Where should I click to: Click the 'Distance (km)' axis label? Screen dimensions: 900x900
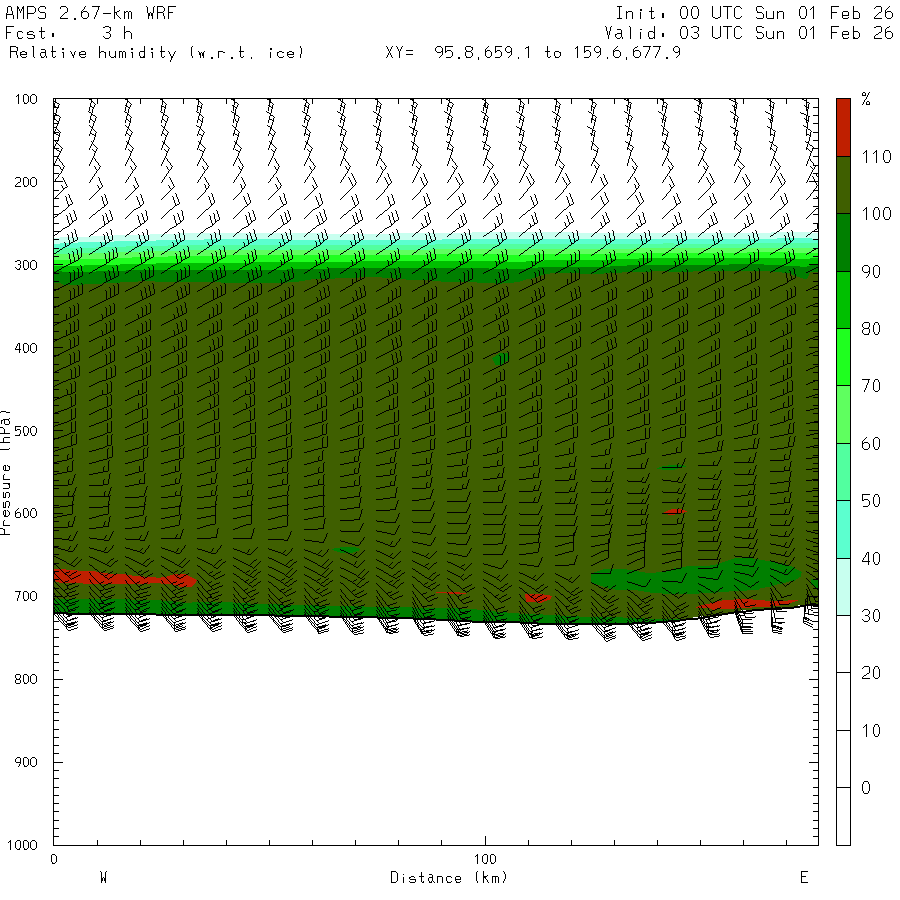click(x=449, y=878)
